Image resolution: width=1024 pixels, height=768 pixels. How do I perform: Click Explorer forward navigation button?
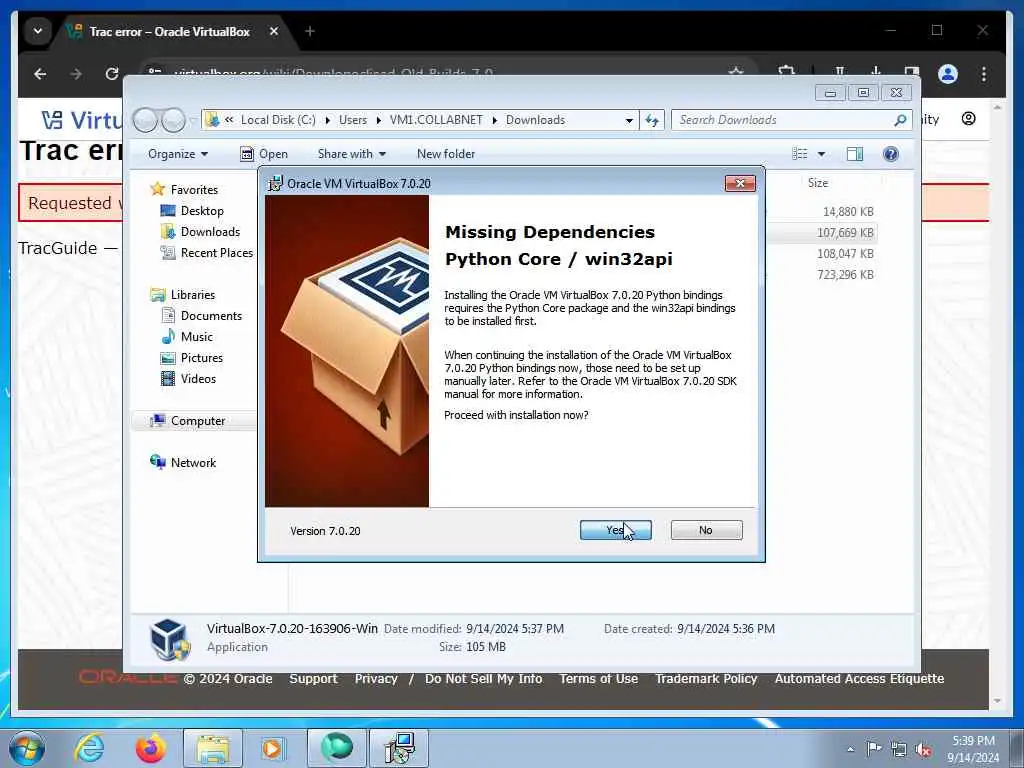173,120
